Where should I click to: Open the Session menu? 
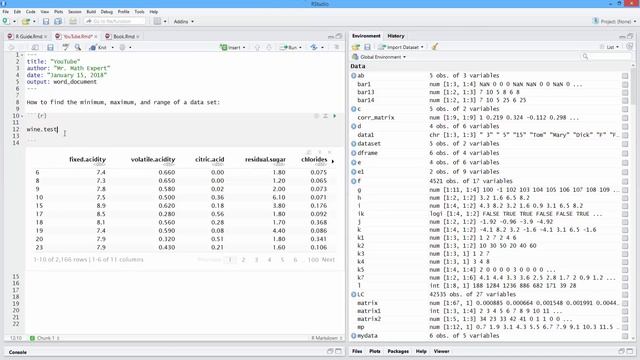pyautogui.click(x=75, y=12)
